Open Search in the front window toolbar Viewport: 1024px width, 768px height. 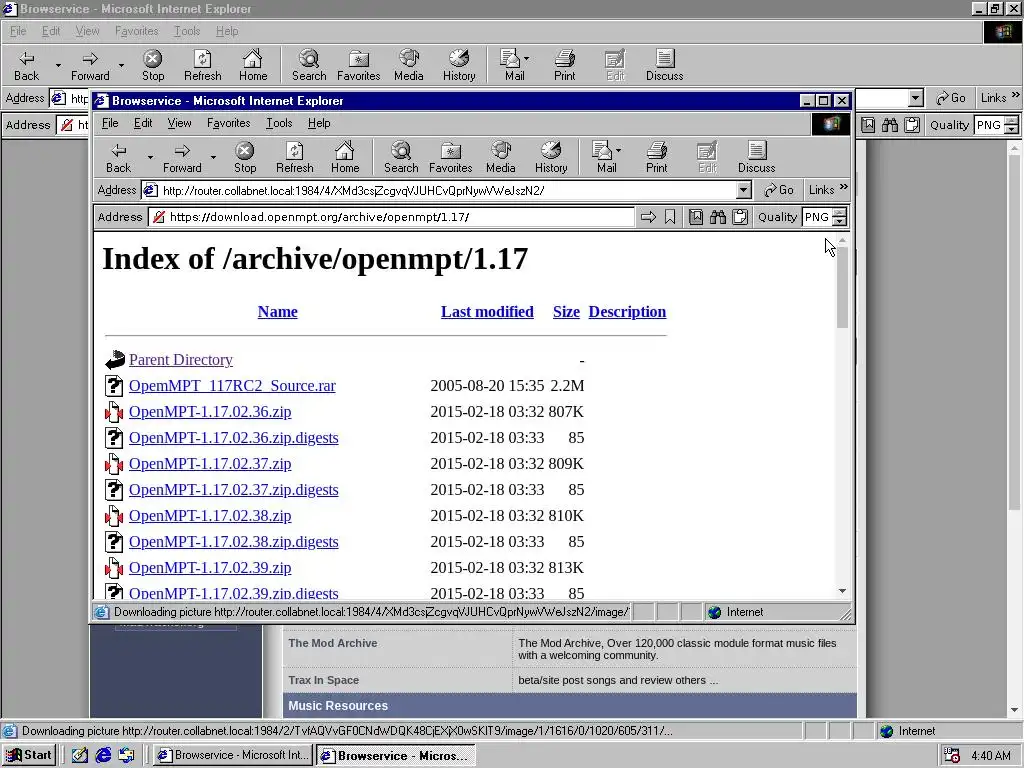401,158
